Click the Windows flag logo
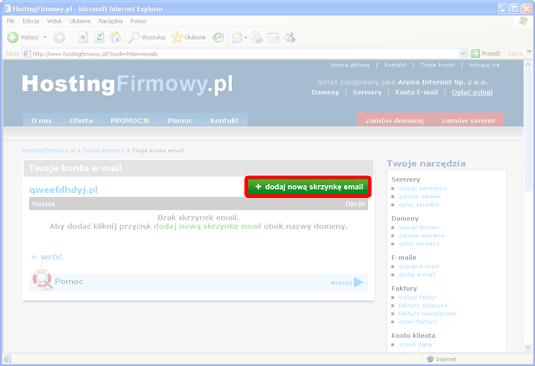 [x=523, y=21]
